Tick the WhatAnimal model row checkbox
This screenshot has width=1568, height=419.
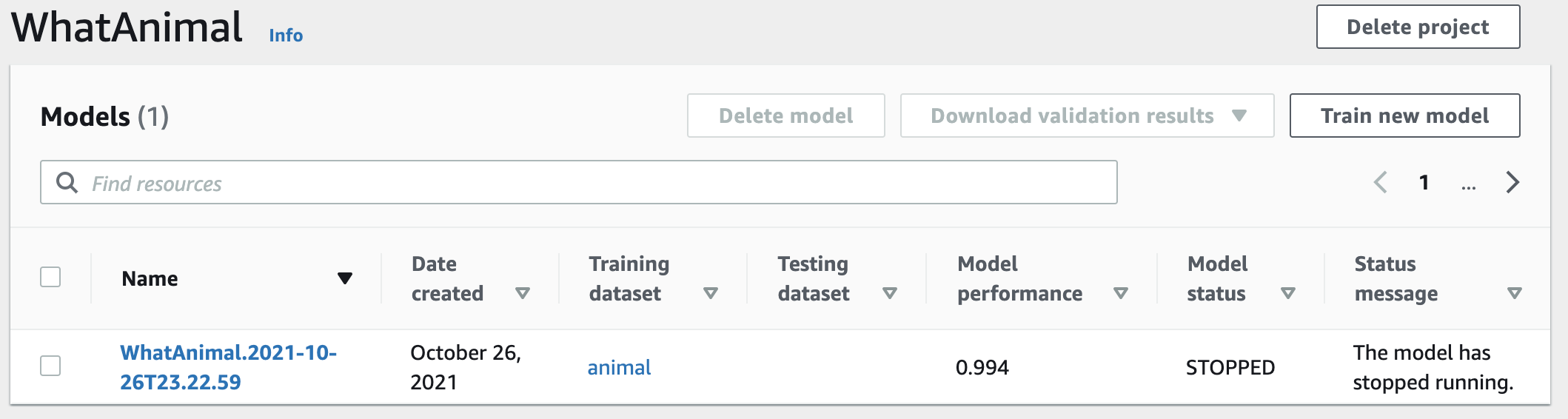(50, 366)
